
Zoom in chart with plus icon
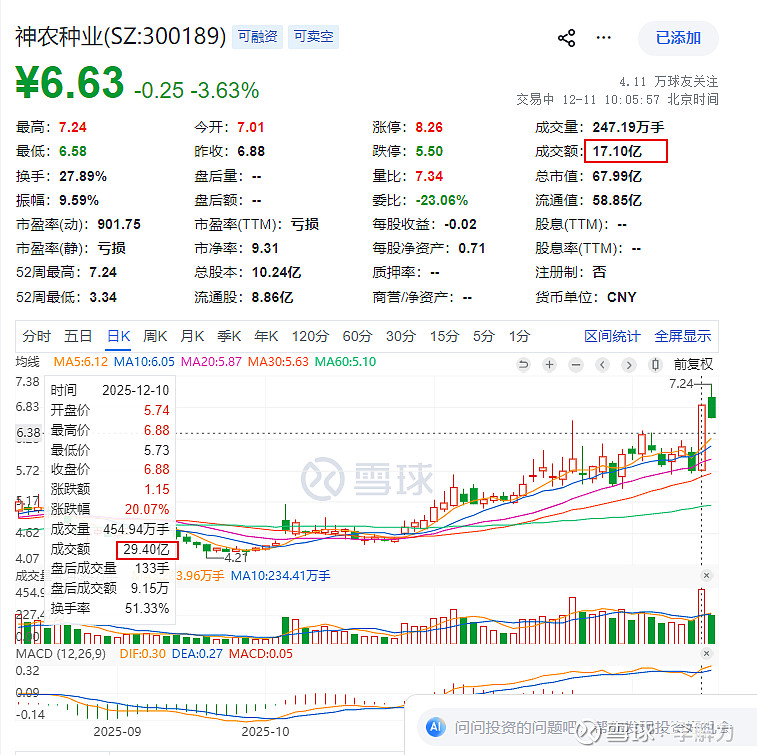click(549, 364)
